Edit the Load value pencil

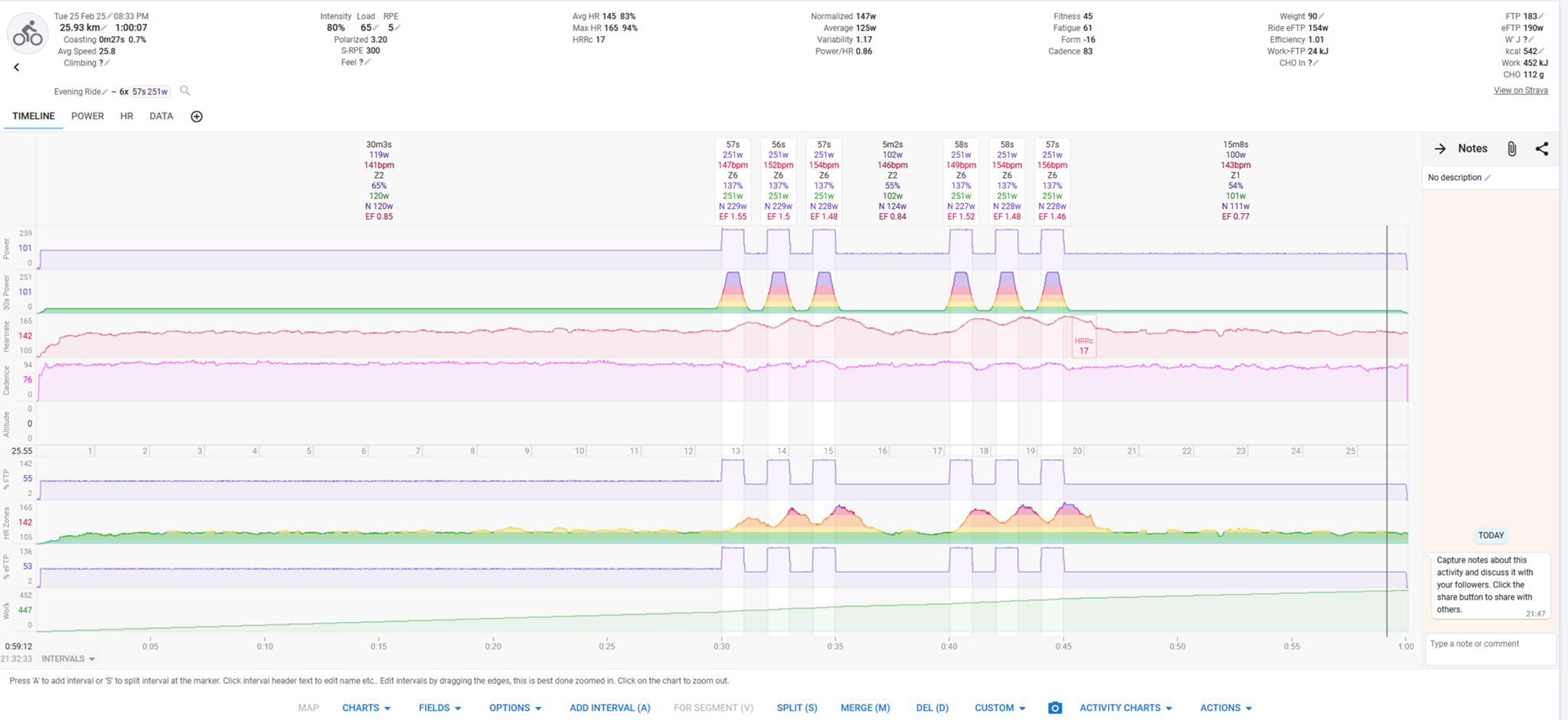(376, 28)
